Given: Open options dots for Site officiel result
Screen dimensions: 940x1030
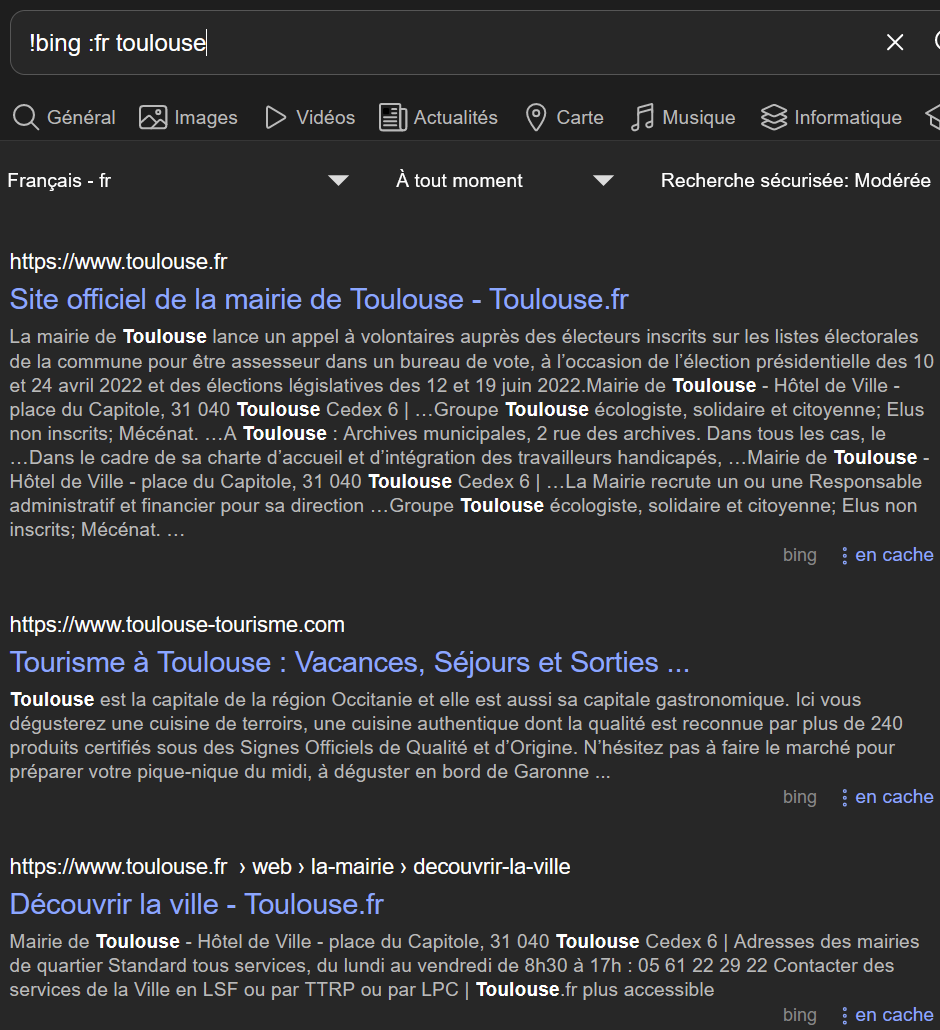Looking at the screenshot, I should [845, 556].
